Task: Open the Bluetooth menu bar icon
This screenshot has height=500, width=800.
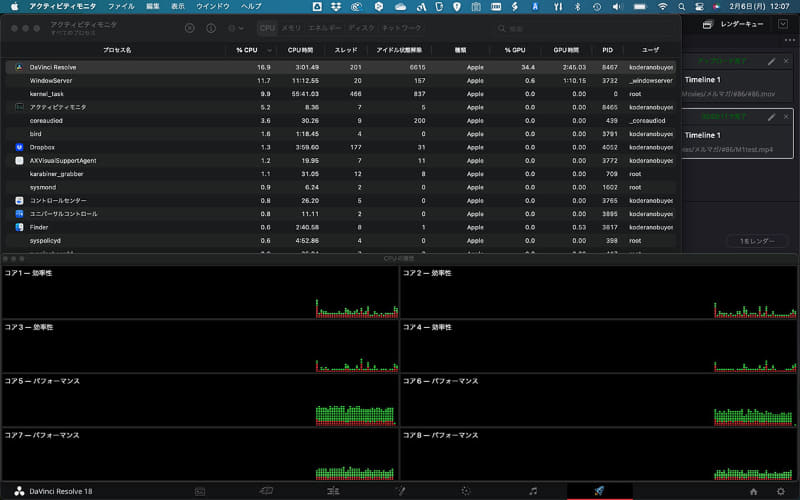Action: point(578,6)
